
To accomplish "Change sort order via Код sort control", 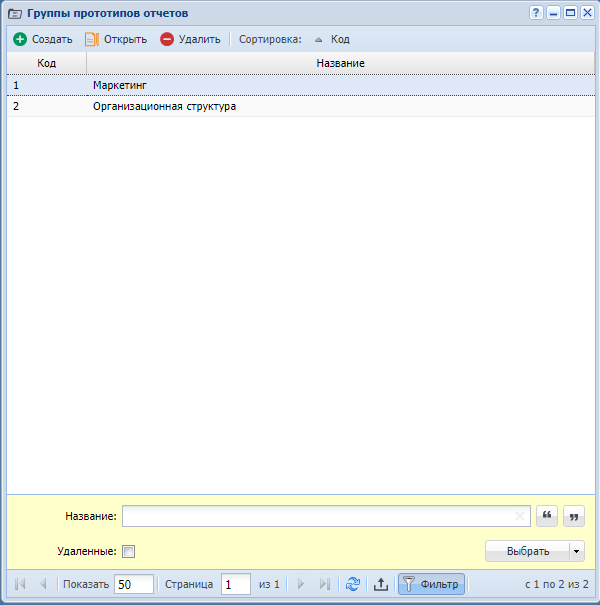I will (332, 39).
